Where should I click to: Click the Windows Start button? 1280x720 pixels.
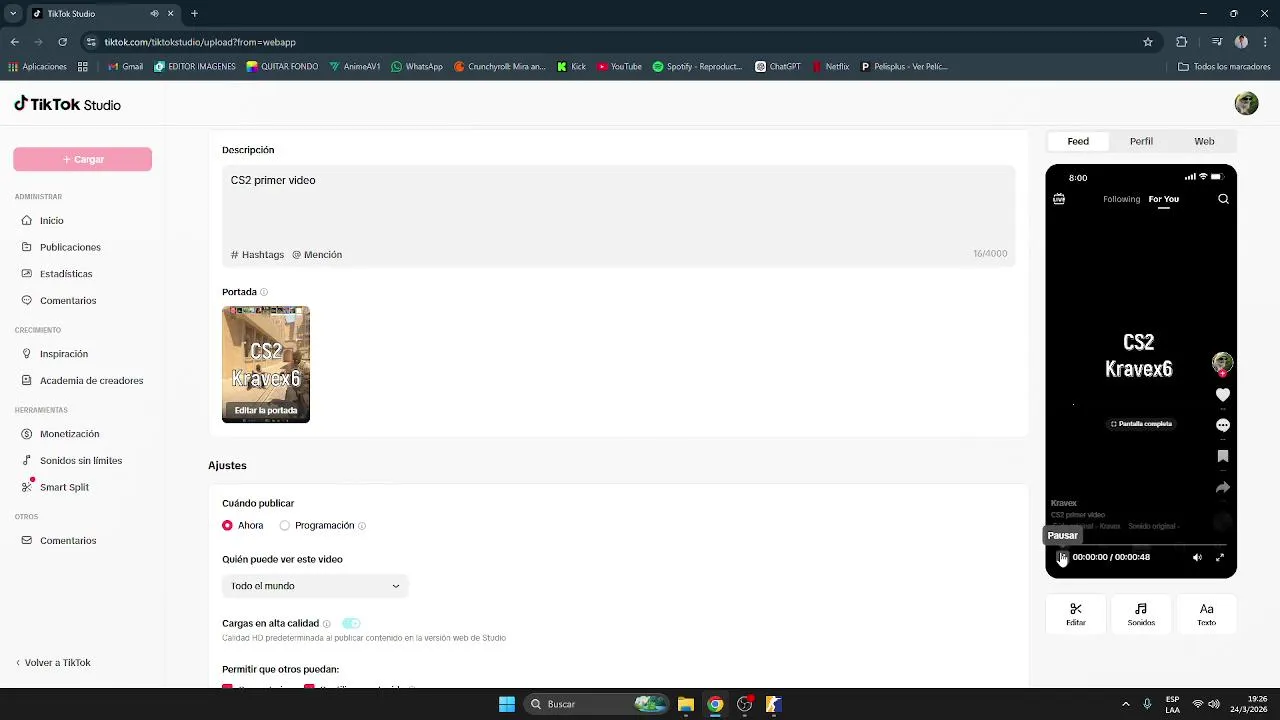pos(507,704)
